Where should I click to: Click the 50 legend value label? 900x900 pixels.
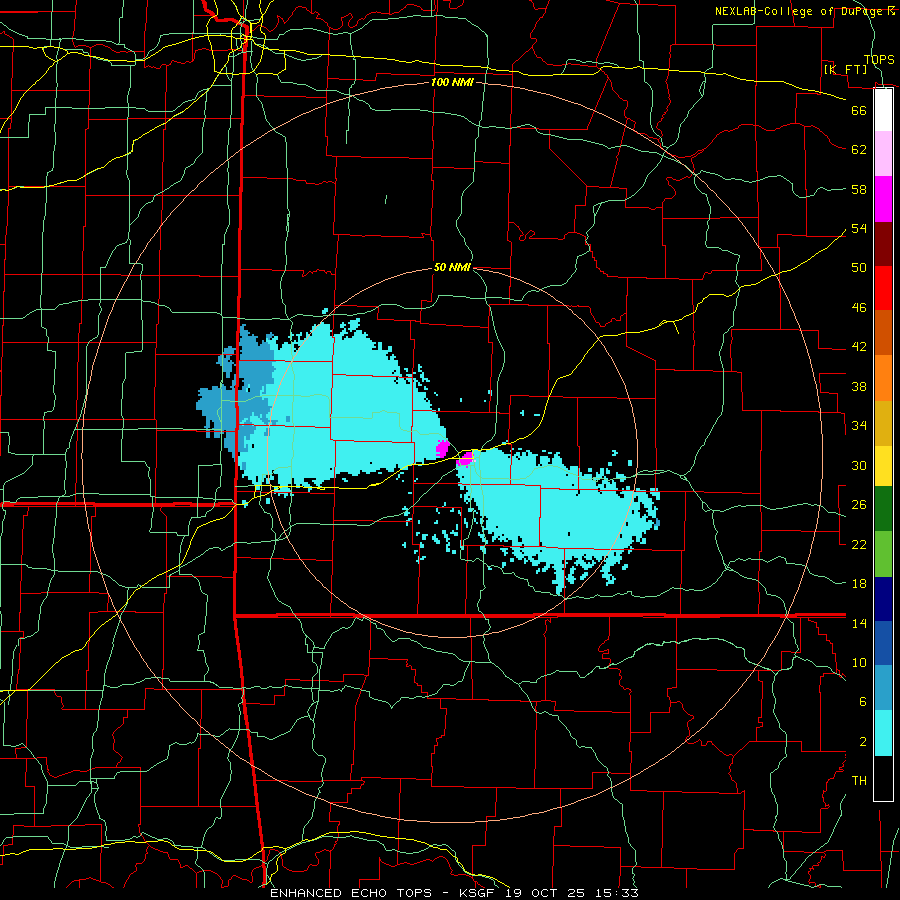859,268
